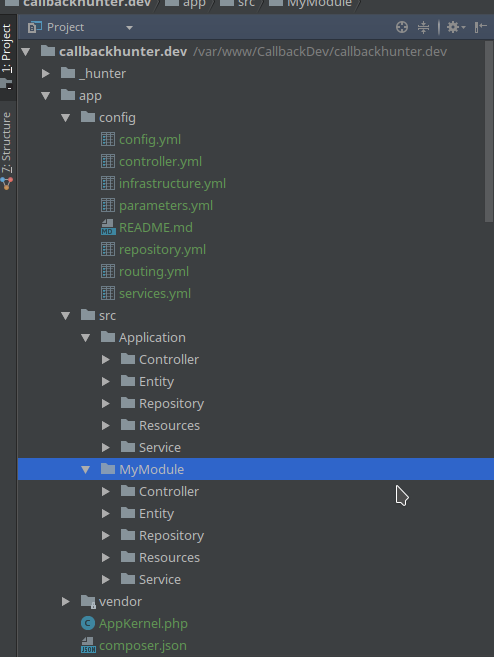Screen dimensions: 494x657
Task: Collapse the config folder
Action: click(x=66, y=118)
